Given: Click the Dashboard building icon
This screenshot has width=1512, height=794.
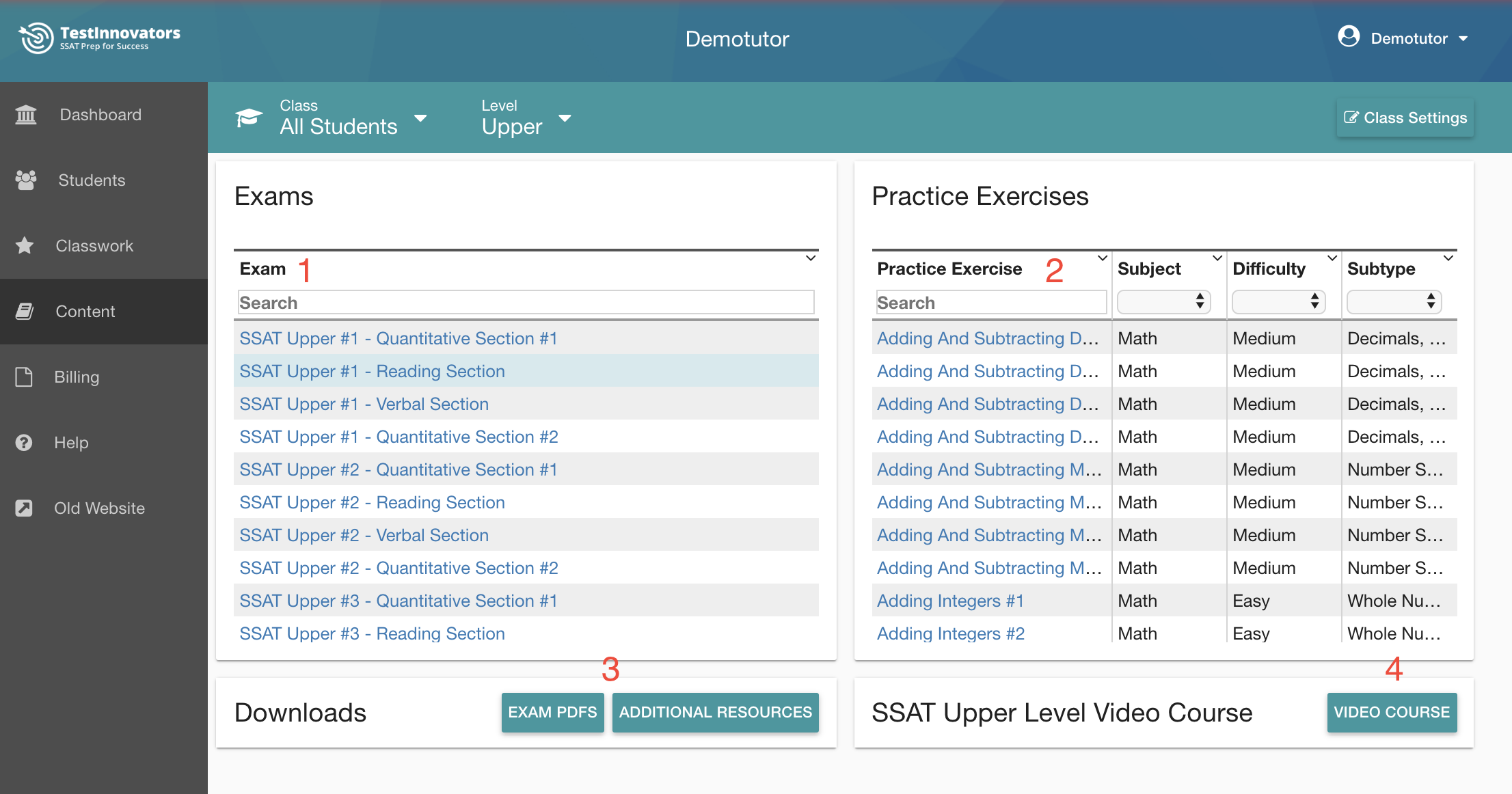Looking at the screenshot, I should tap(26, 115).
